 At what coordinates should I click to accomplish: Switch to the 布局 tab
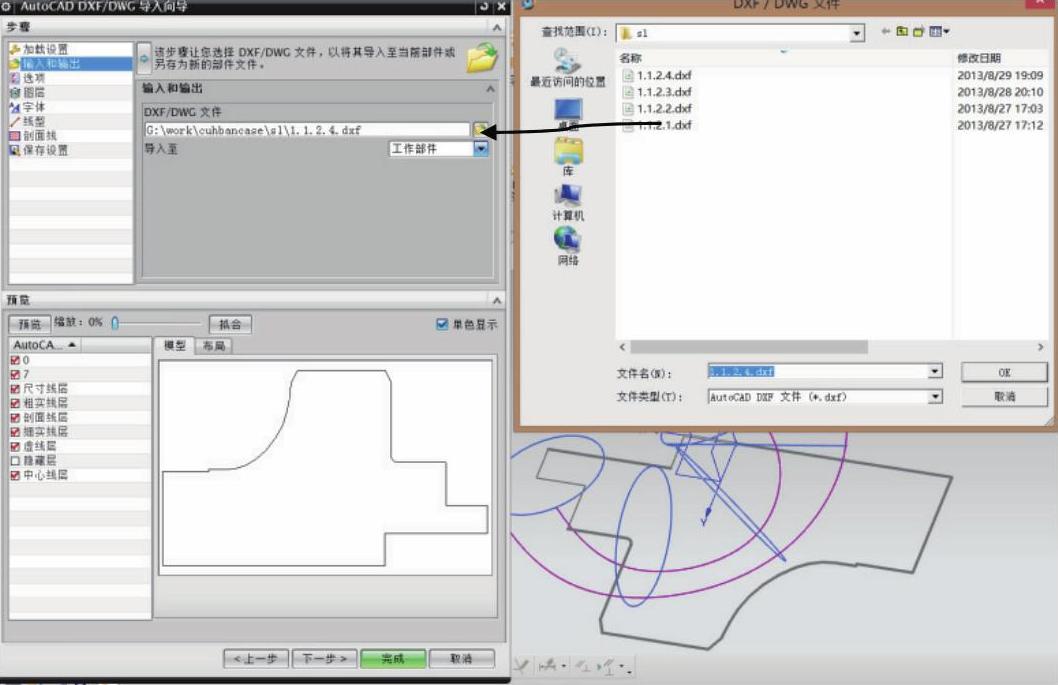tap(214, 346)
